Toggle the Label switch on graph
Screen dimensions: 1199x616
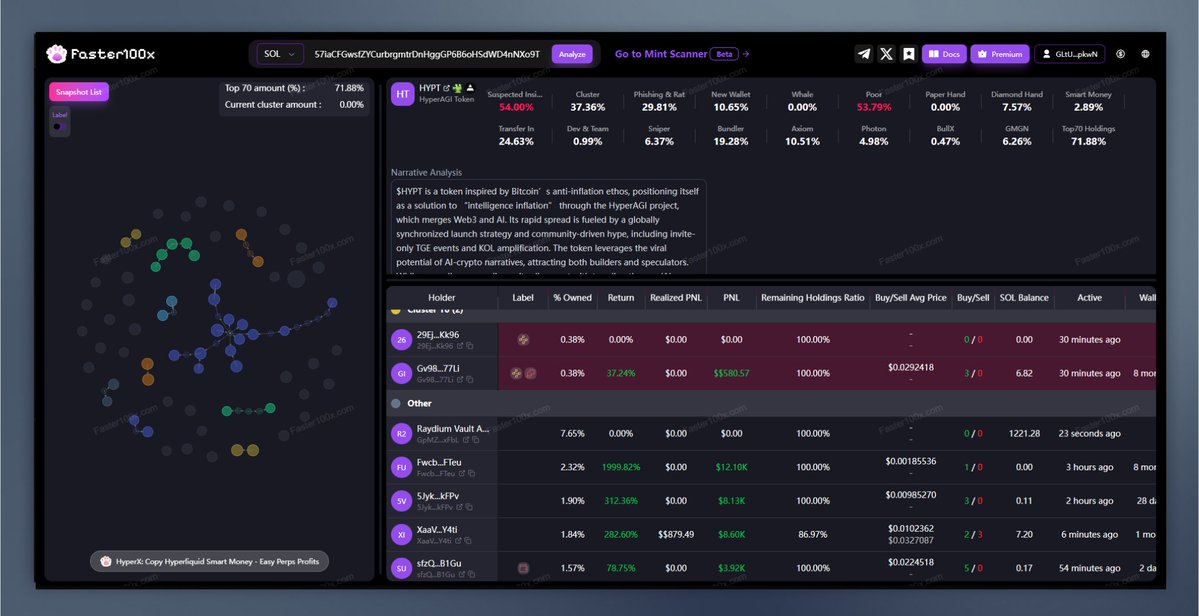click(59, 127)
